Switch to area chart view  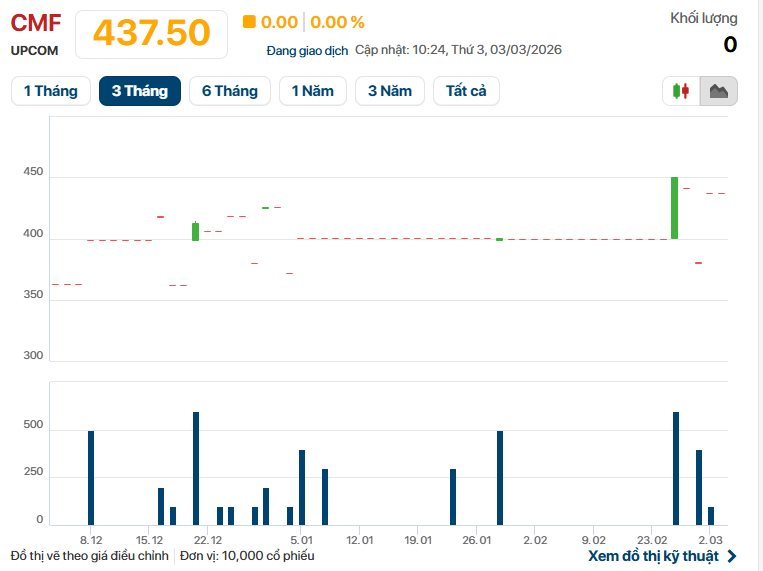(718, 91)
